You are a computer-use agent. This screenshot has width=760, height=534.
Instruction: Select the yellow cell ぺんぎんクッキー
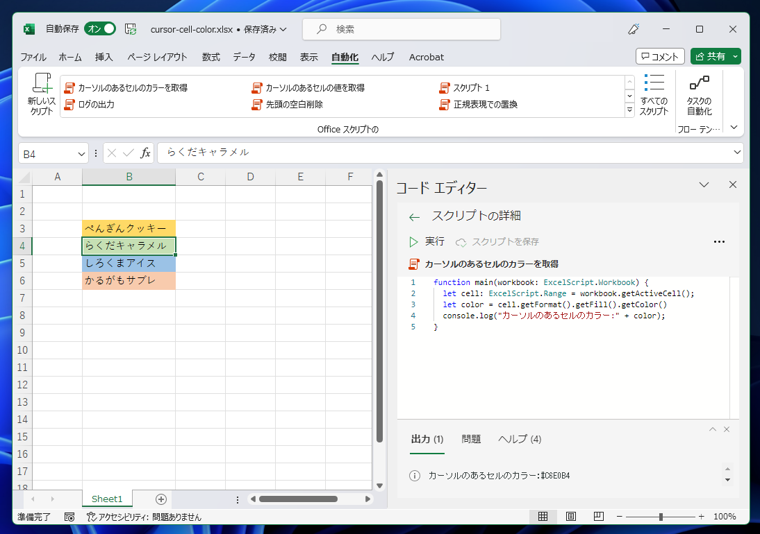(x=129, y=228)
